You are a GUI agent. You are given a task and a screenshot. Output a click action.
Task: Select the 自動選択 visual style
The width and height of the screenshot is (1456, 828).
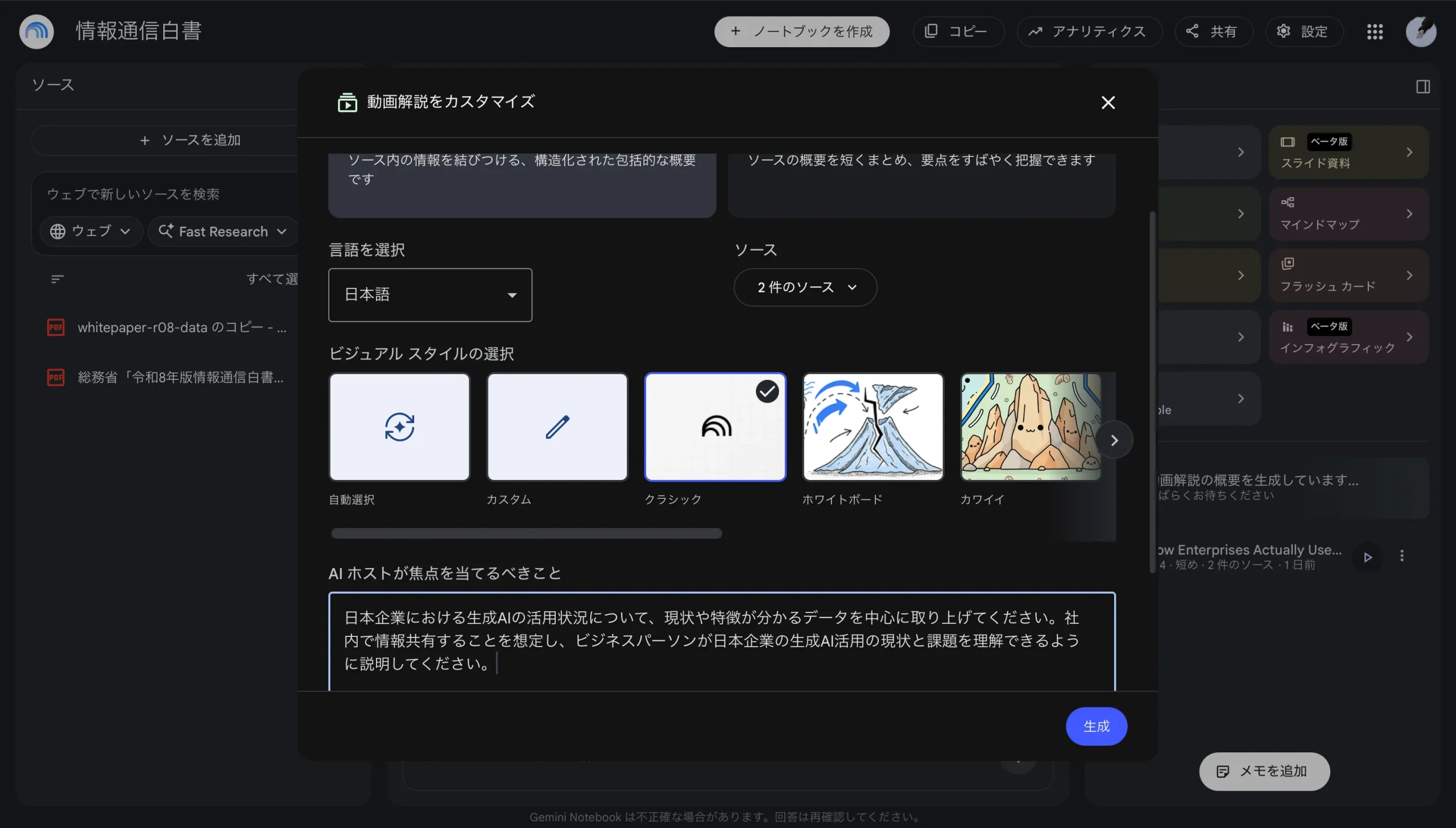399,427
